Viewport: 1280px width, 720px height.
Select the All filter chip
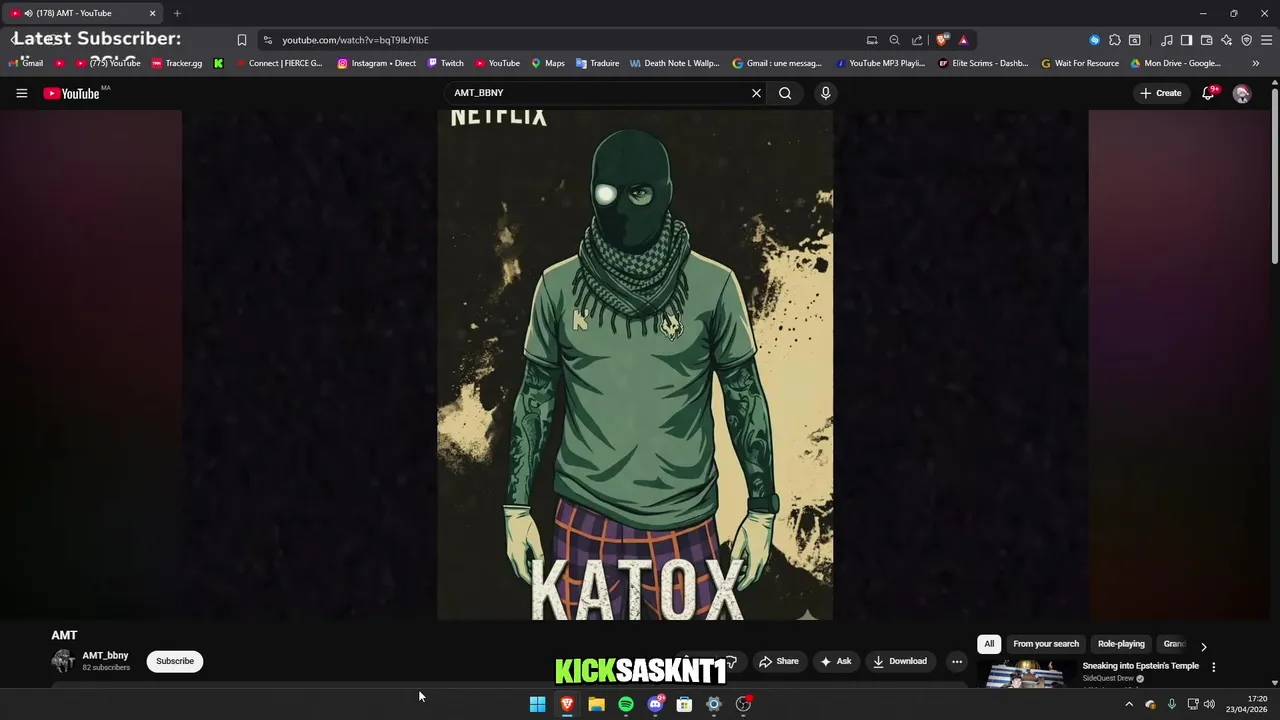989,644
